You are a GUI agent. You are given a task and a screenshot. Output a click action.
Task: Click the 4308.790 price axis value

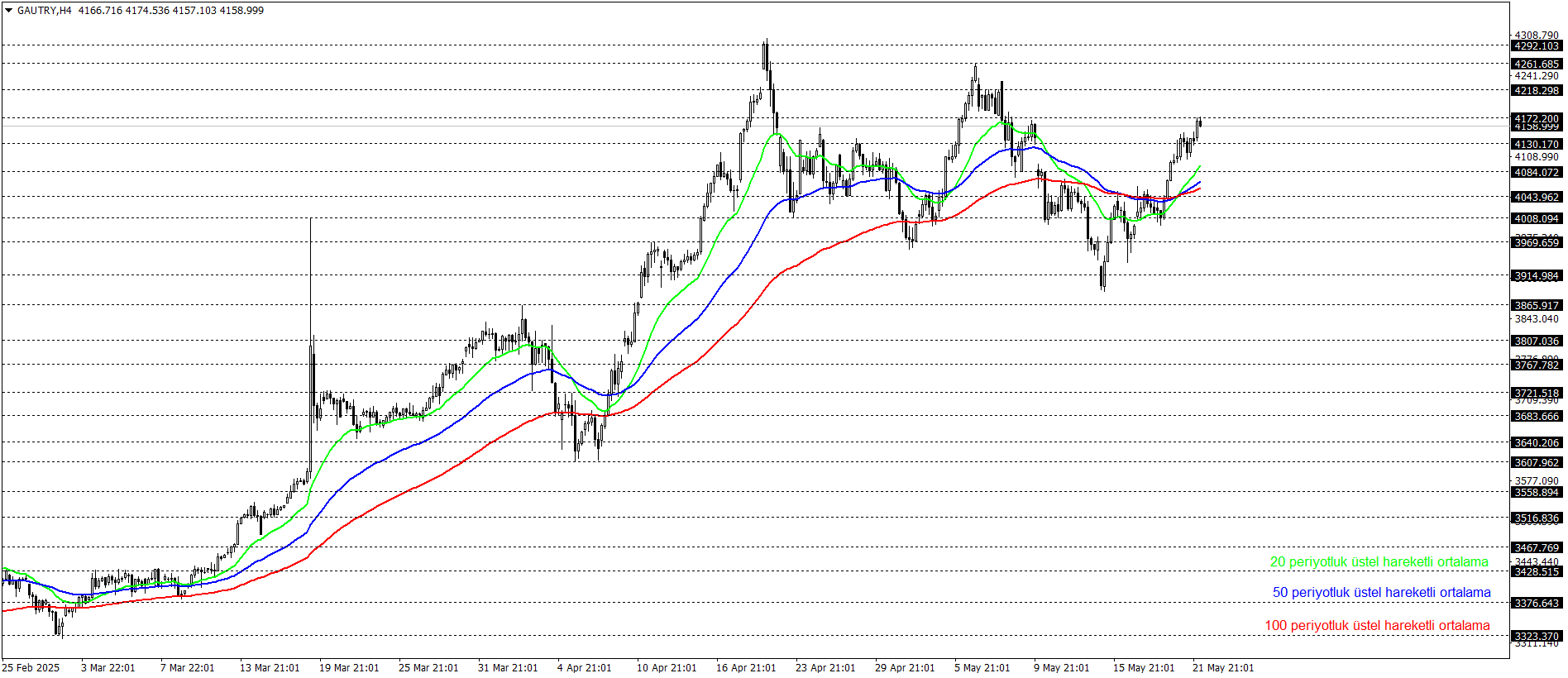pos(1537,36)
